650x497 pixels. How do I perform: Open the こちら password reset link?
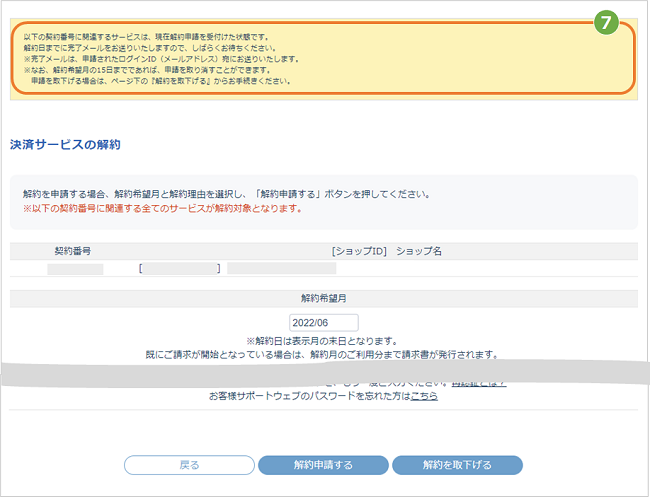[424, 396]
